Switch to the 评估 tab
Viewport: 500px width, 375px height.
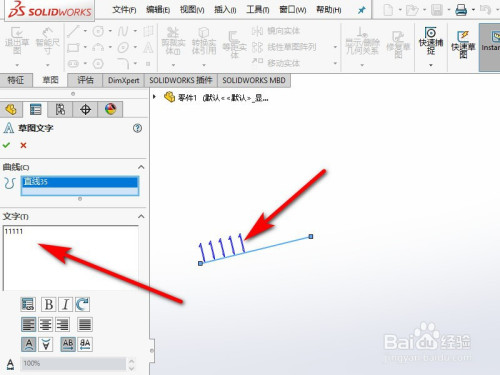[x=85, y=80]
